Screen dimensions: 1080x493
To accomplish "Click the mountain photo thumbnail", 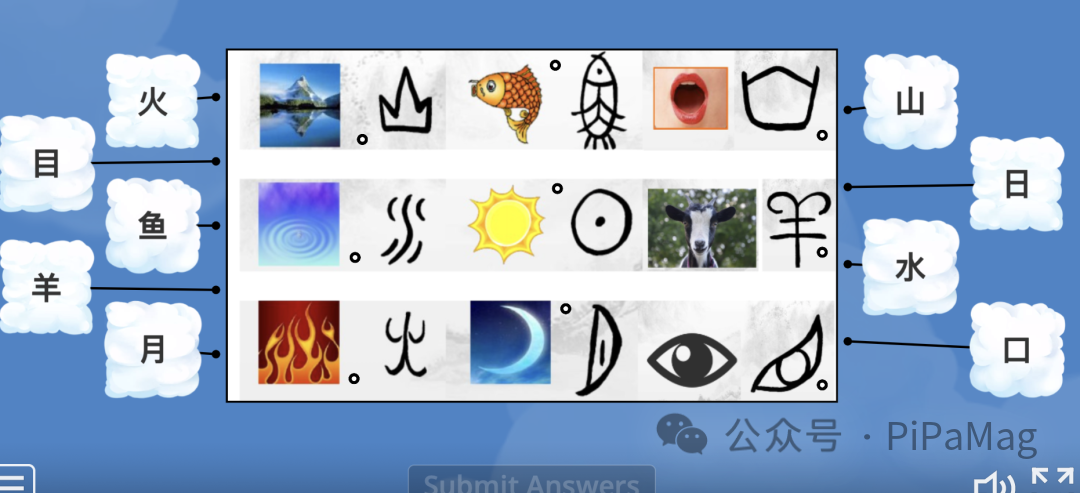I will click(300, 105).
